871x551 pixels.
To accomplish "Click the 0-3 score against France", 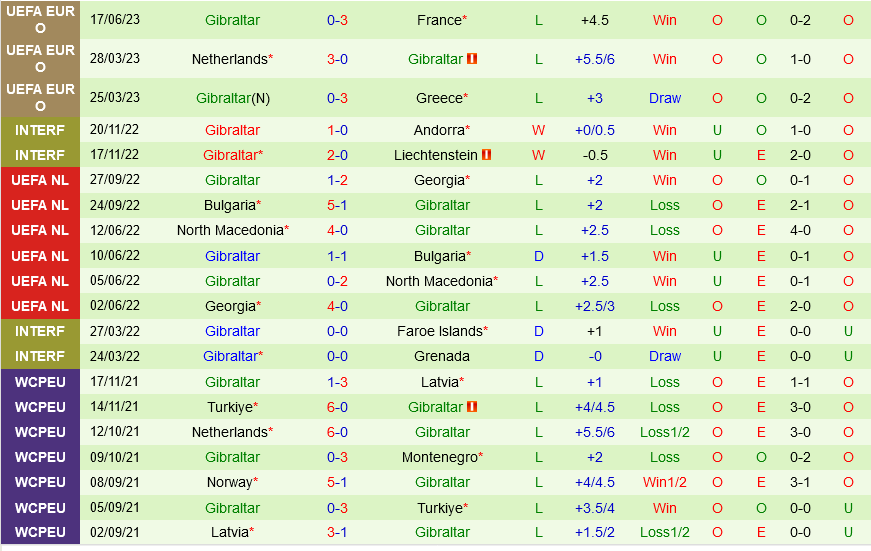I will [x=337, y=20].
